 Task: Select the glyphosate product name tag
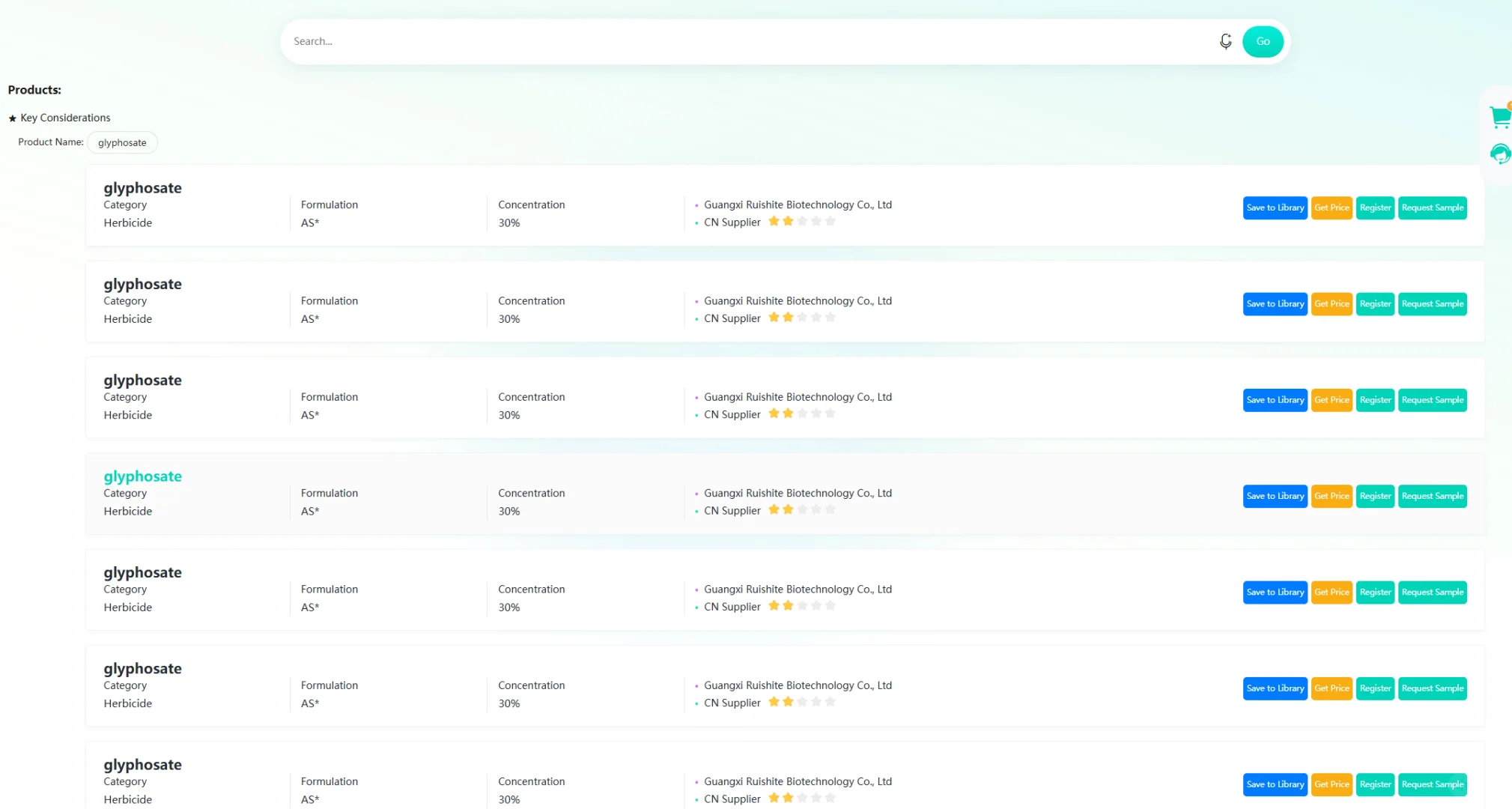point(122,142)
